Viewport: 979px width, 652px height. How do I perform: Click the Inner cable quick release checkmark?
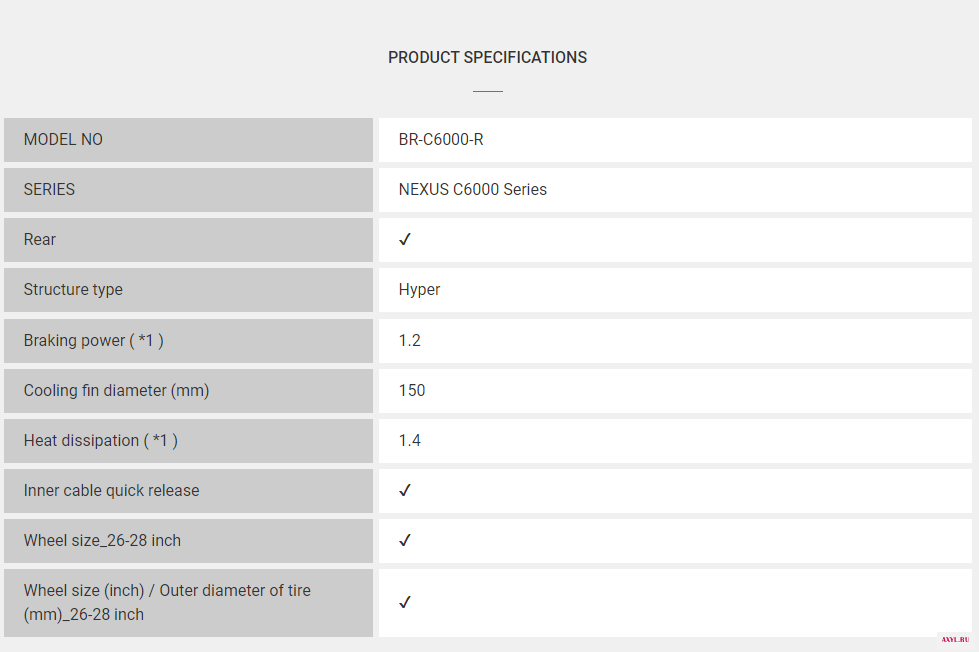(x=405, y=490)
